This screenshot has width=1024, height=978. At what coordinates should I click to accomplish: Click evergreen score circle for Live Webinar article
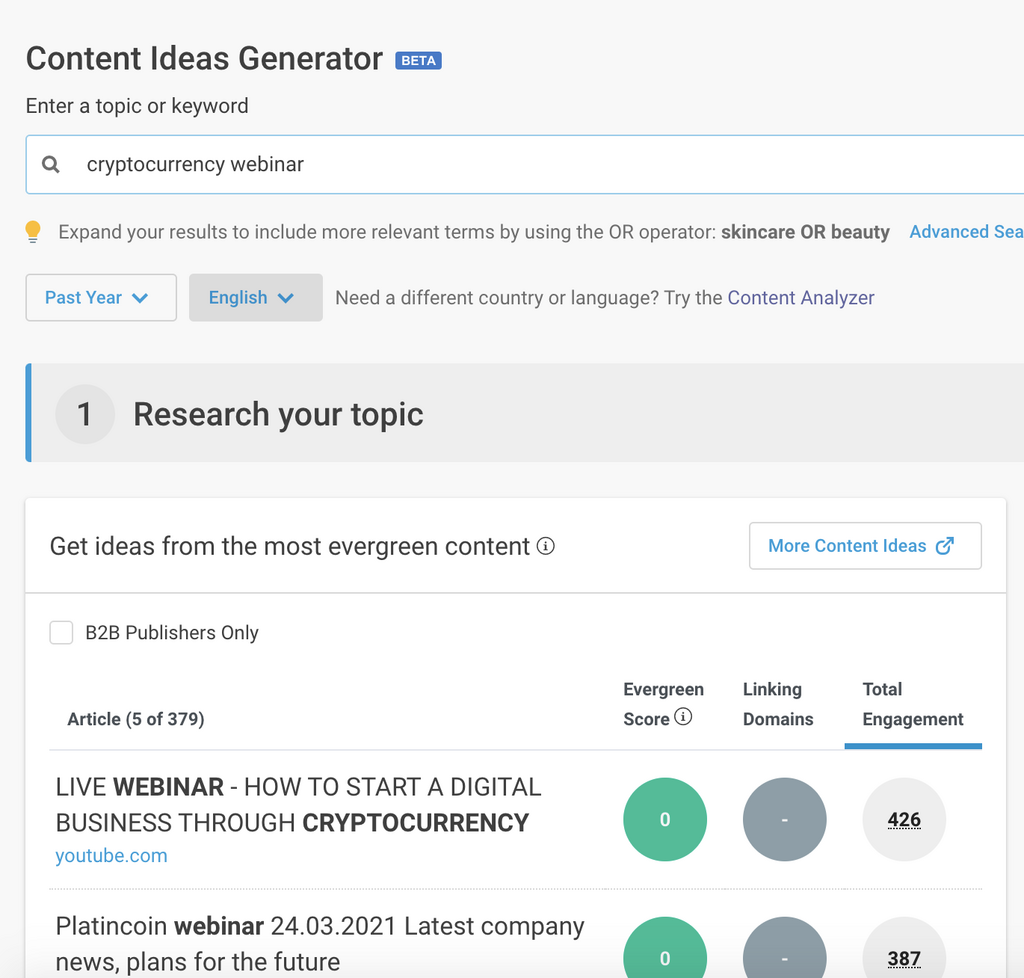[x=664, y=820]
